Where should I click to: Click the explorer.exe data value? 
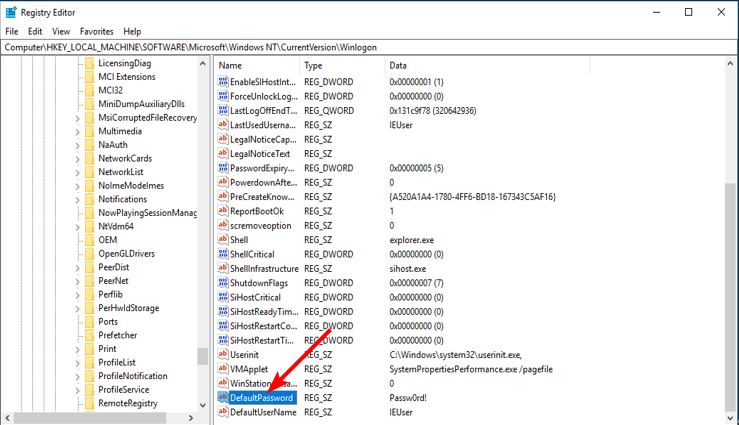click(x=411, y=240)
